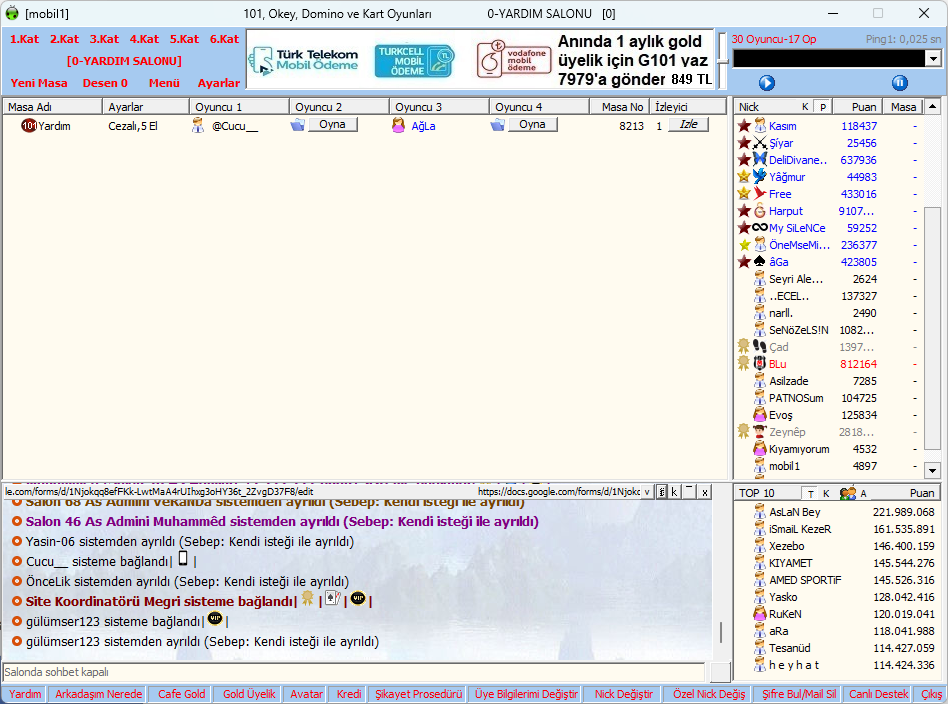Click the player list vertical scrollbar
Viewport: 948px width, 704px height.
[932, 300]
